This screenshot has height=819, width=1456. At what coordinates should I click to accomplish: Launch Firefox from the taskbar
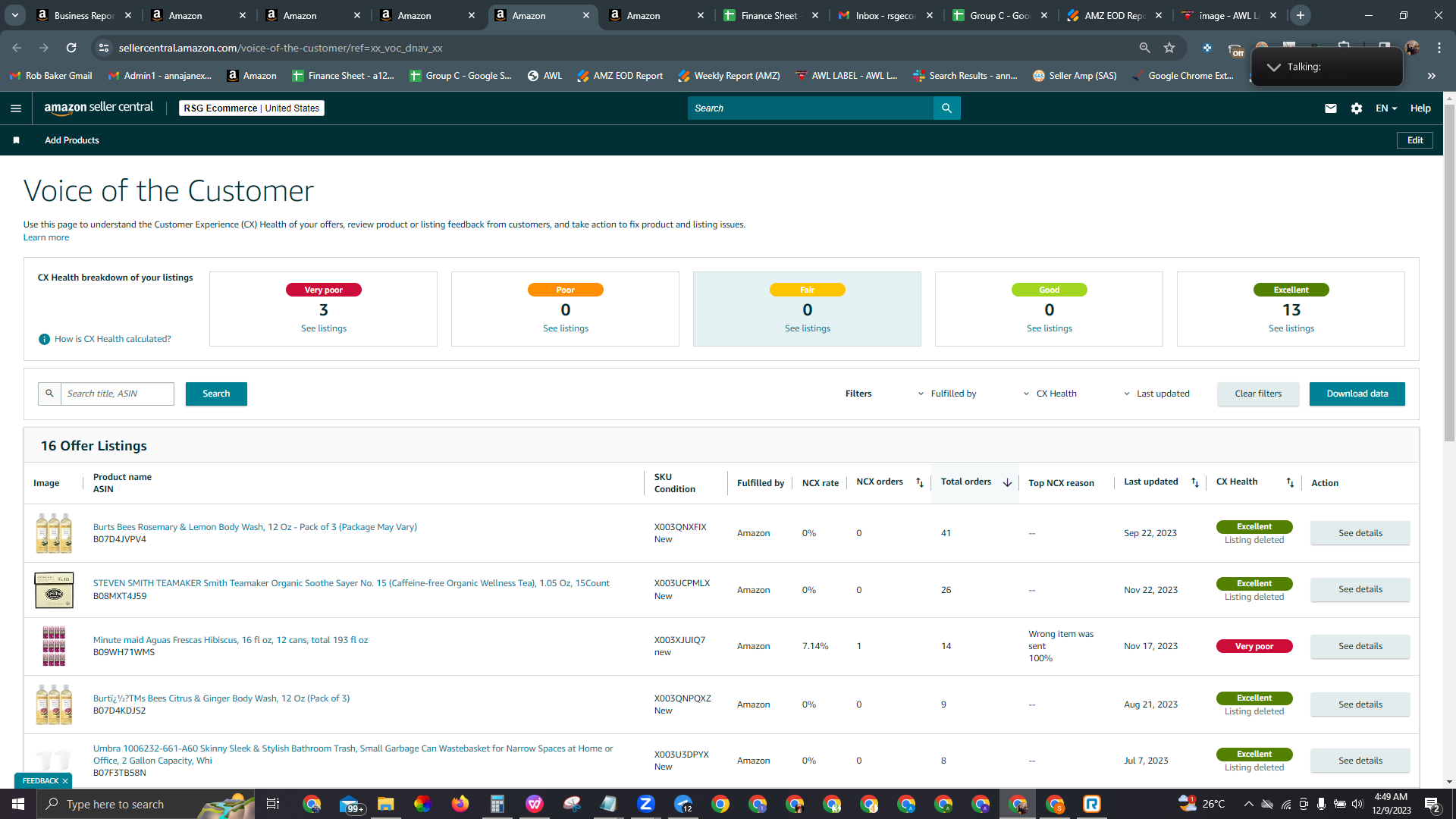pos(460,804)
